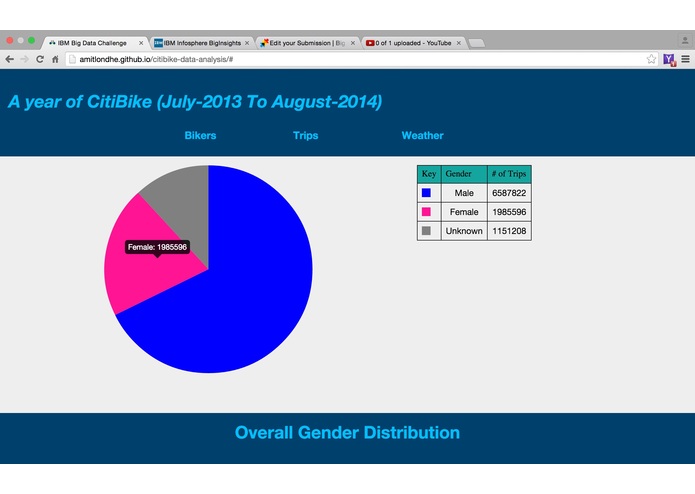Click the blue Male key swatch
The width and height of the screenshot is (695, 494).
tap(426, 193)
